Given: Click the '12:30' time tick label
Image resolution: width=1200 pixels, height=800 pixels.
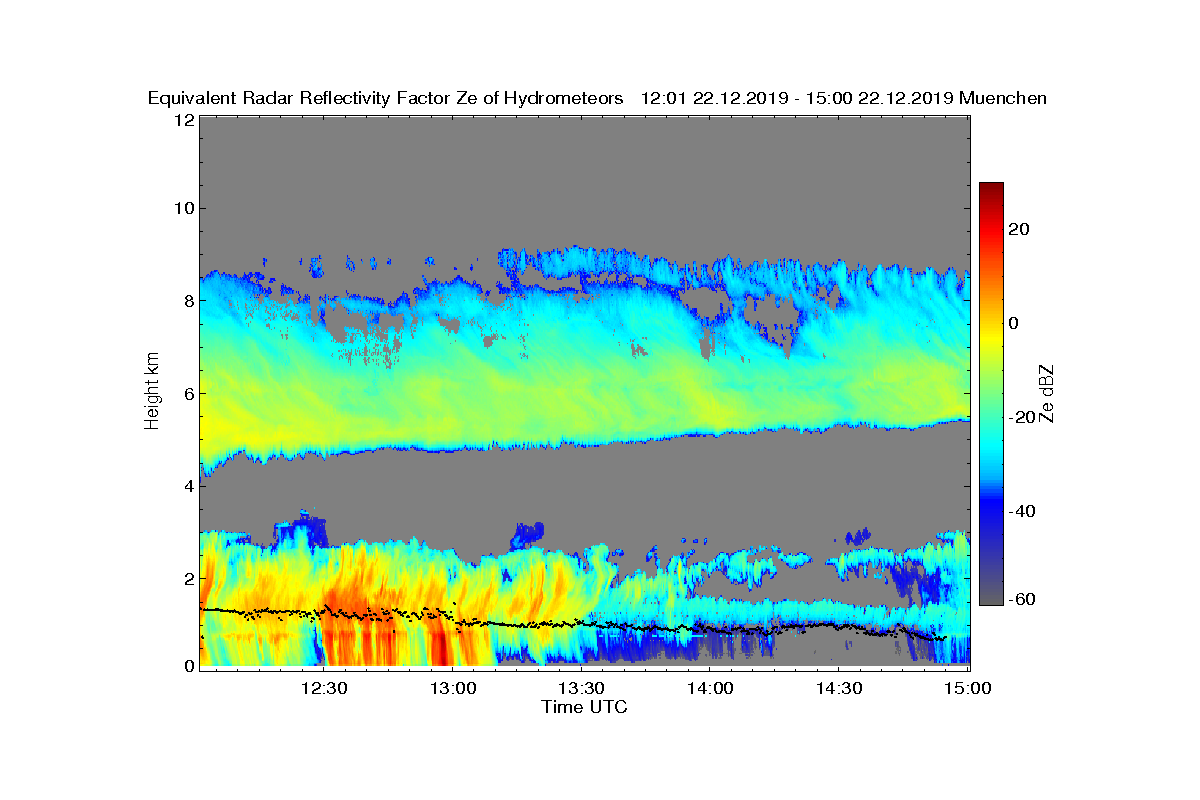Looking at the screenshot, I should (323, 688).
